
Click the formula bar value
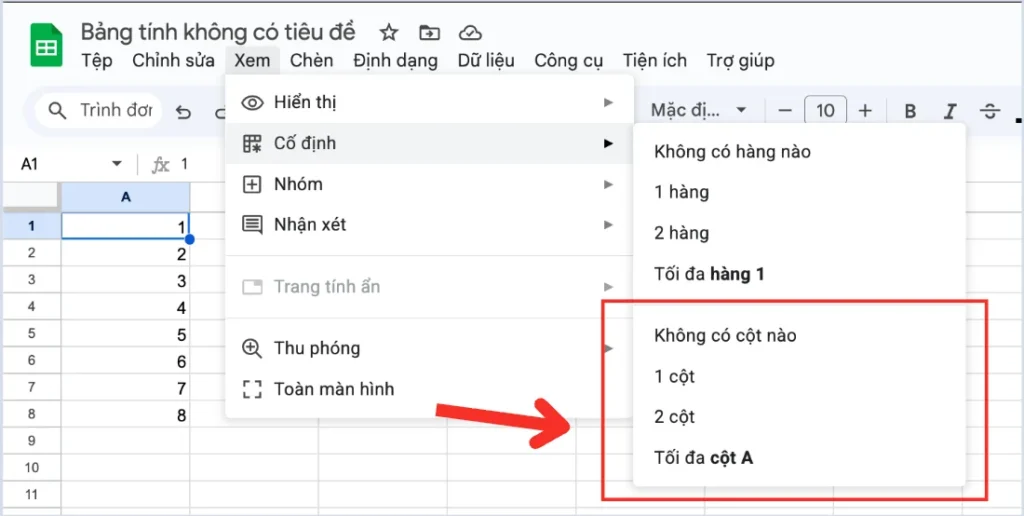(184, 165)
